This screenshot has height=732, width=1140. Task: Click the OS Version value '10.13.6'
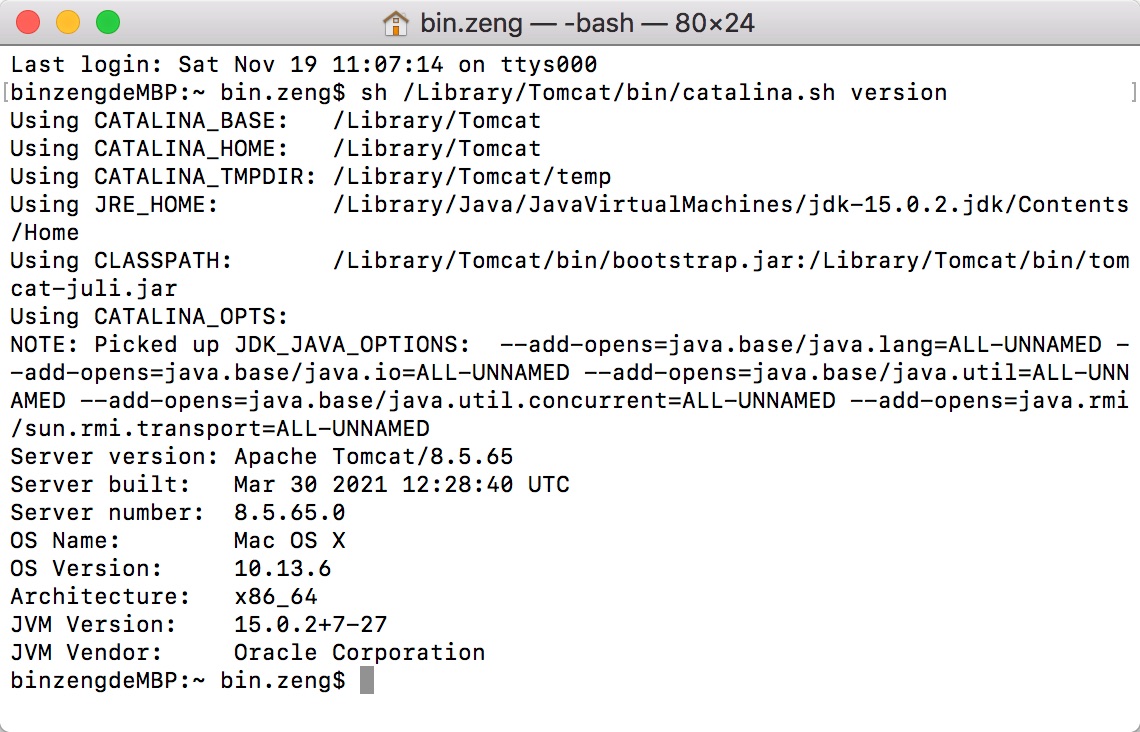pyautogui.click(x=283, y=568)
